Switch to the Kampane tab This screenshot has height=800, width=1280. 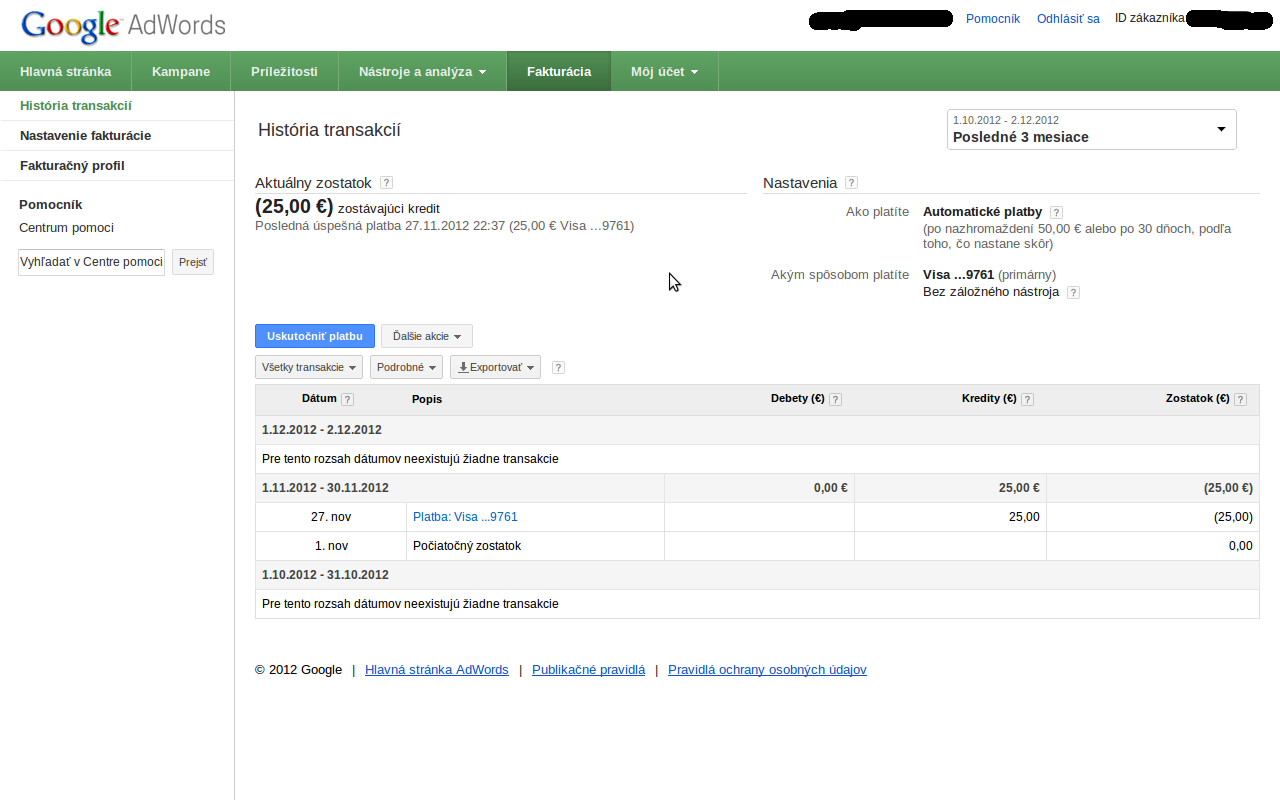click(x=181, y=72)
